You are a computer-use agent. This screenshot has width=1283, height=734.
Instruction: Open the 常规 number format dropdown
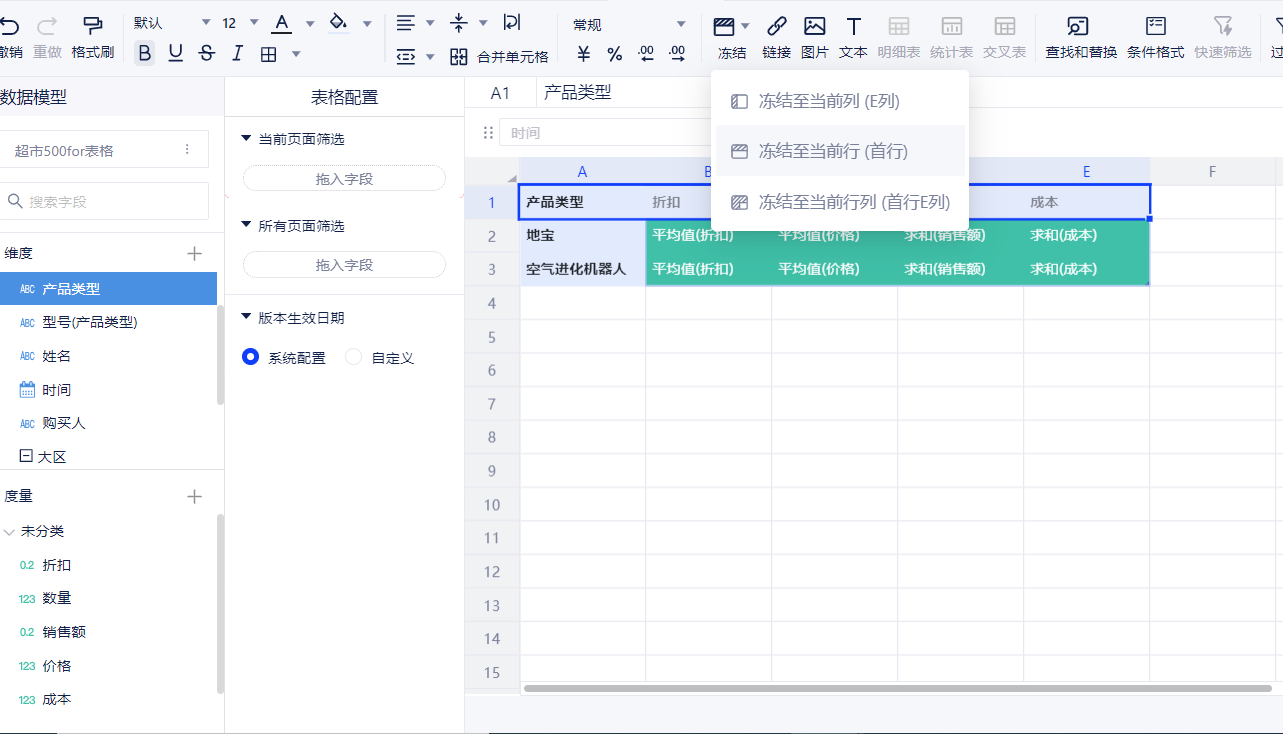point(630,24)
